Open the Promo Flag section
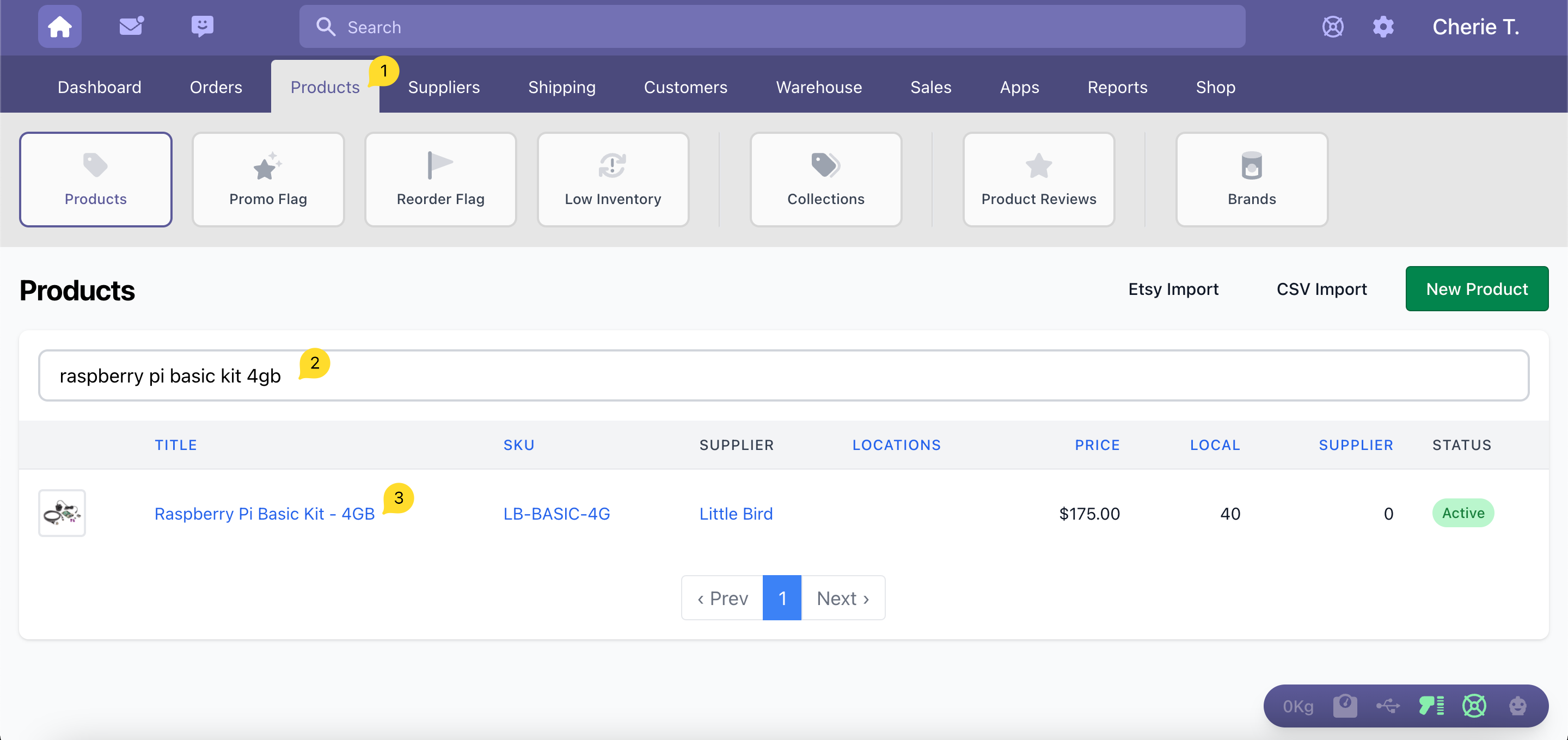Viewport: 1568px width, 740px height. coord(268,180)
